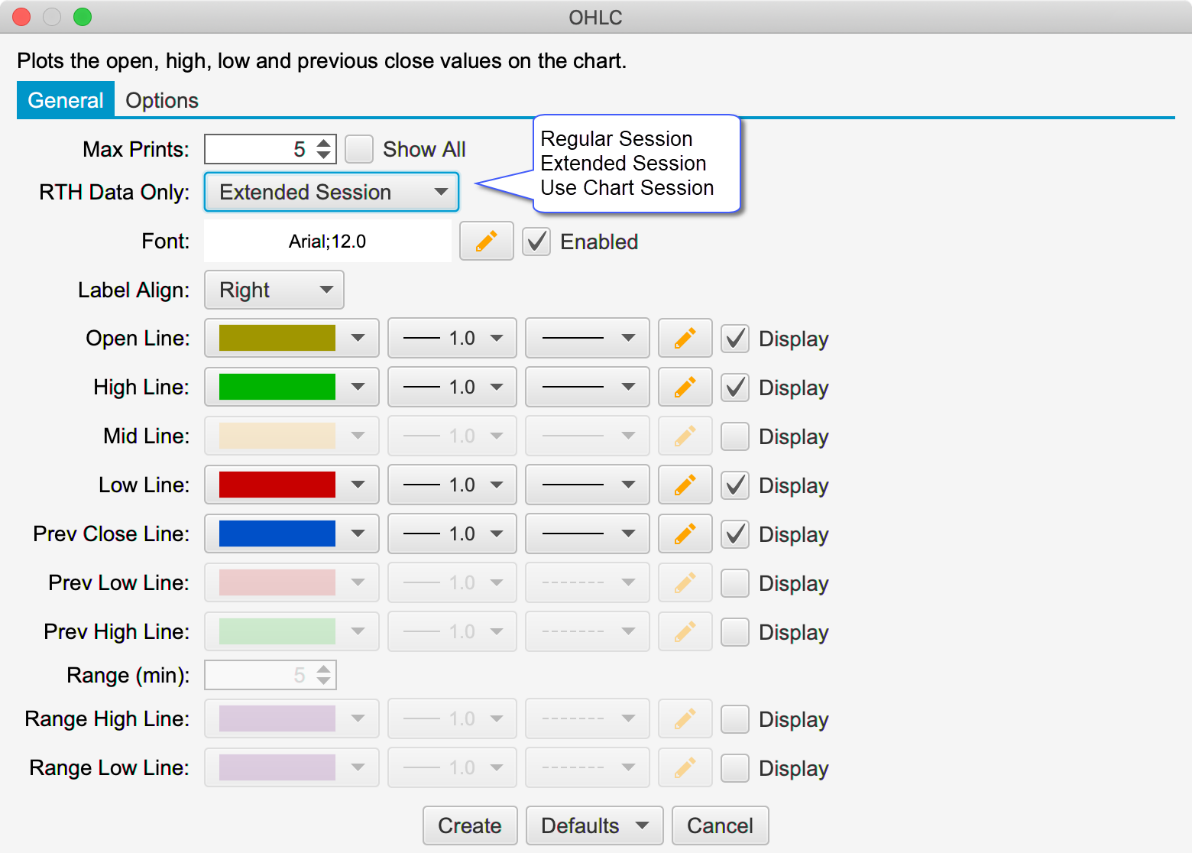Increase Max Prints with the stepper arrows

click(324, 143)
